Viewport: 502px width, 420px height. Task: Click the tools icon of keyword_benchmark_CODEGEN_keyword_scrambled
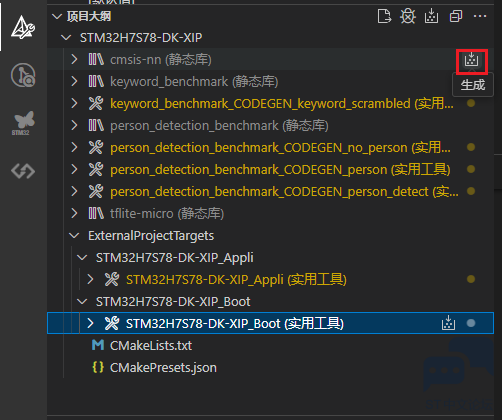(x=96, y=103)
